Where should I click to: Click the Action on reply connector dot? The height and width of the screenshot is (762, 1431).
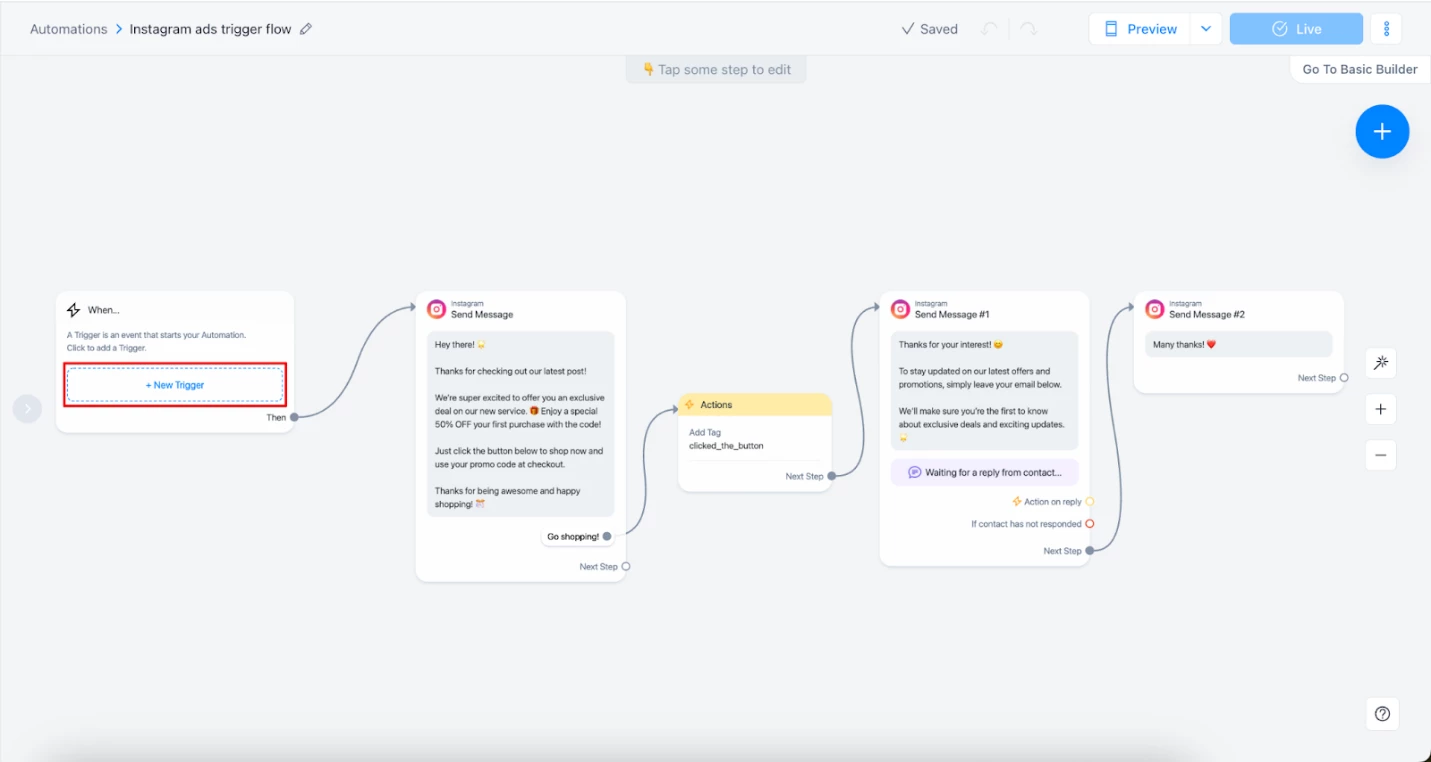pos(1090,502)
